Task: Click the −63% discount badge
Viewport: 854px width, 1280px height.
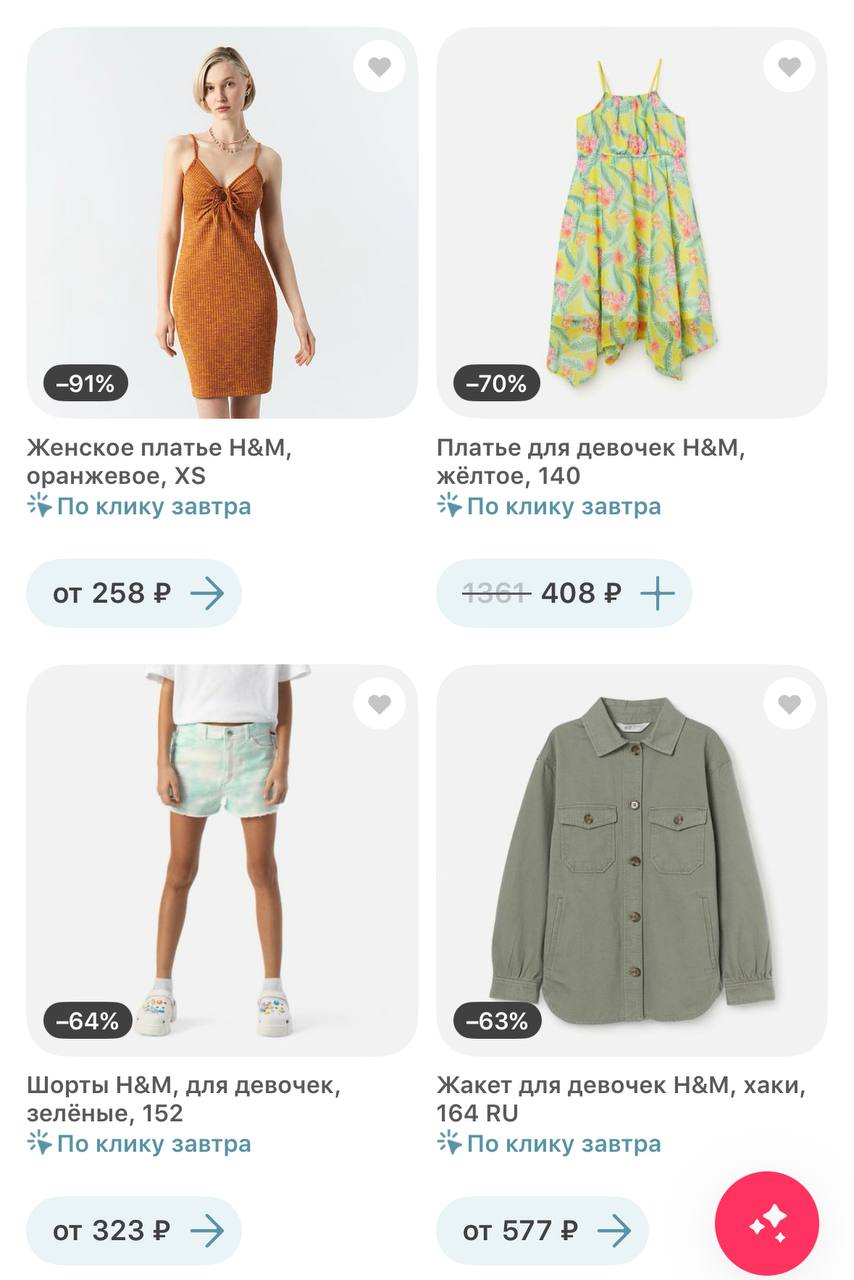Action: tap(497, 1021)
